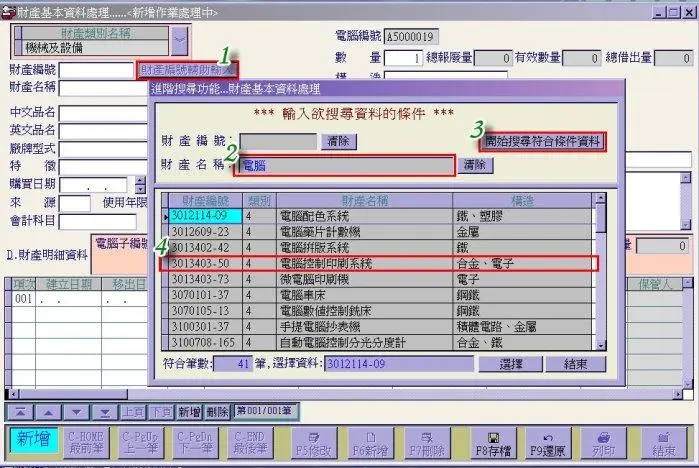Viewport: 699px width, 468px height.
Task: Click the bottom toolbar 結束 exit icon button
Action: point(663,443)
